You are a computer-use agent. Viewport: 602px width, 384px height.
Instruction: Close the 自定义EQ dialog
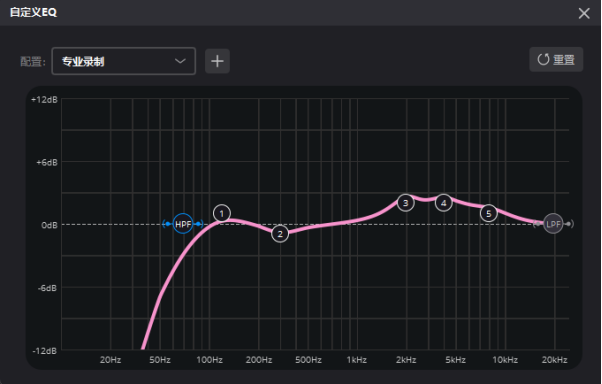pyautogui.click(x=584, y=13)
